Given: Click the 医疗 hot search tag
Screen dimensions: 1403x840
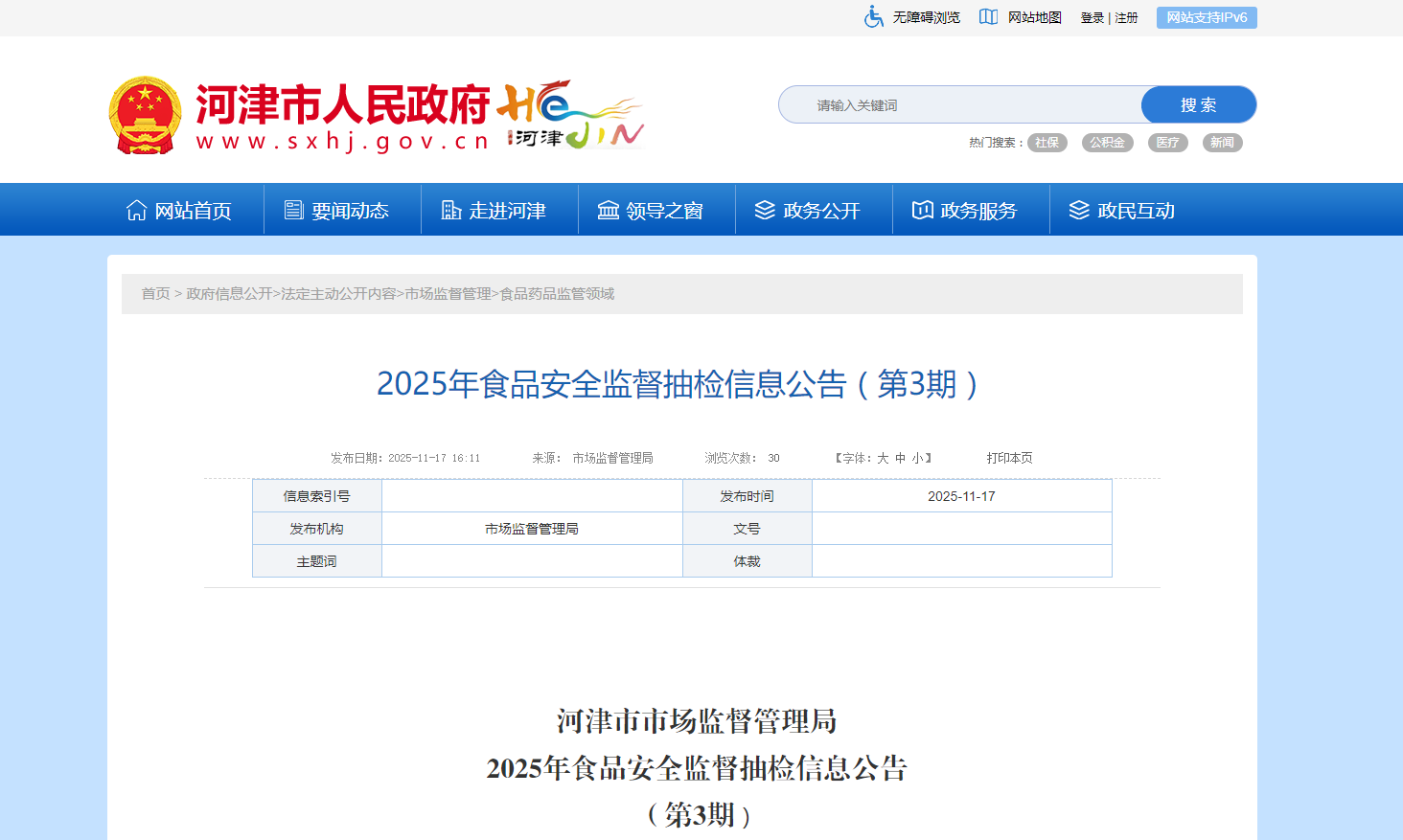Looking at the screenshot, I should 1167,143.
